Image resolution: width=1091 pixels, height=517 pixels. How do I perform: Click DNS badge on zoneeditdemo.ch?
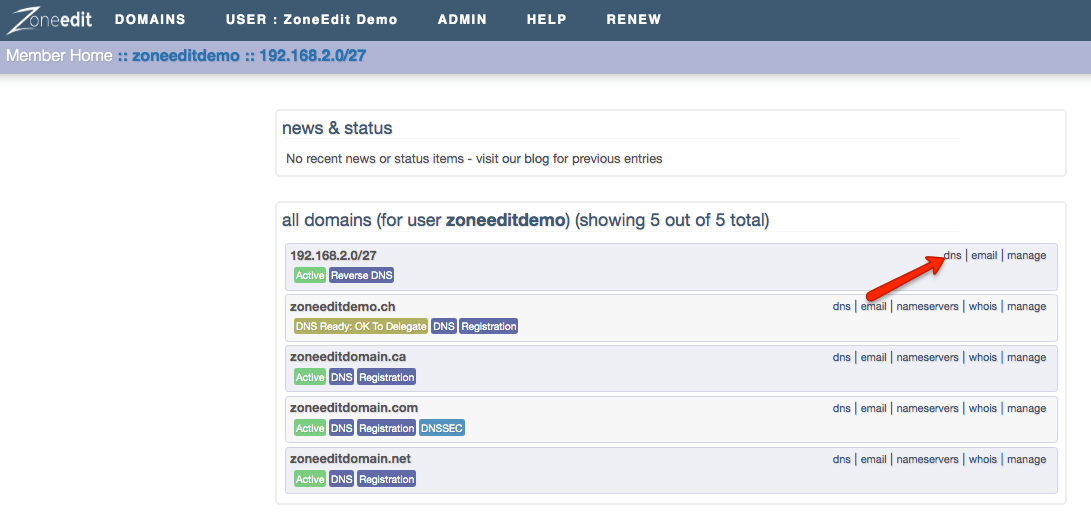point(444,326)
